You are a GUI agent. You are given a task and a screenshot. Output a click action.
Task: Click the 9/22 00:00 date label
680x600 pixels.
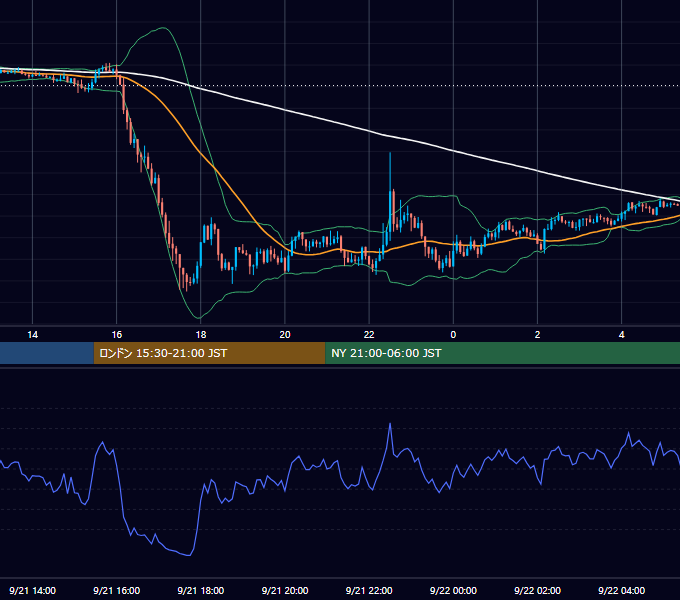(x=453, y=590)
